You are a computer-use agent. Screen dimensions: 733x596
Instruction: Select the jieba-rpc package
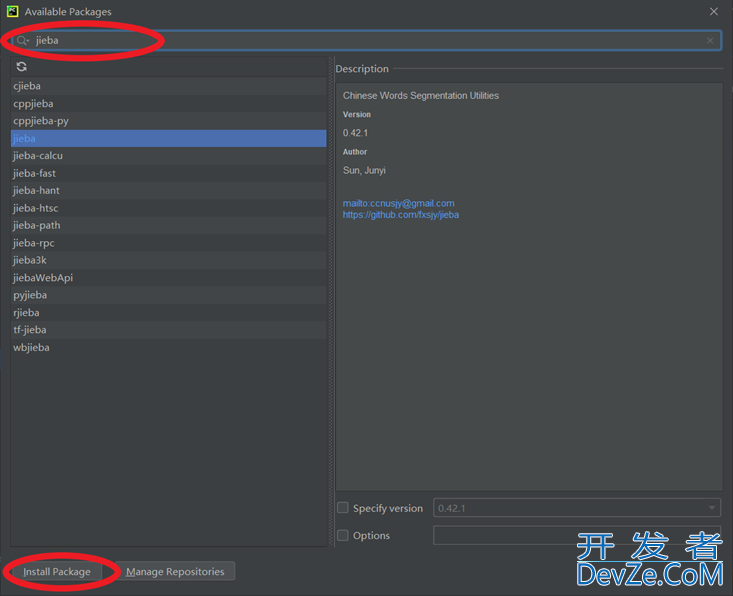[168, 243]
